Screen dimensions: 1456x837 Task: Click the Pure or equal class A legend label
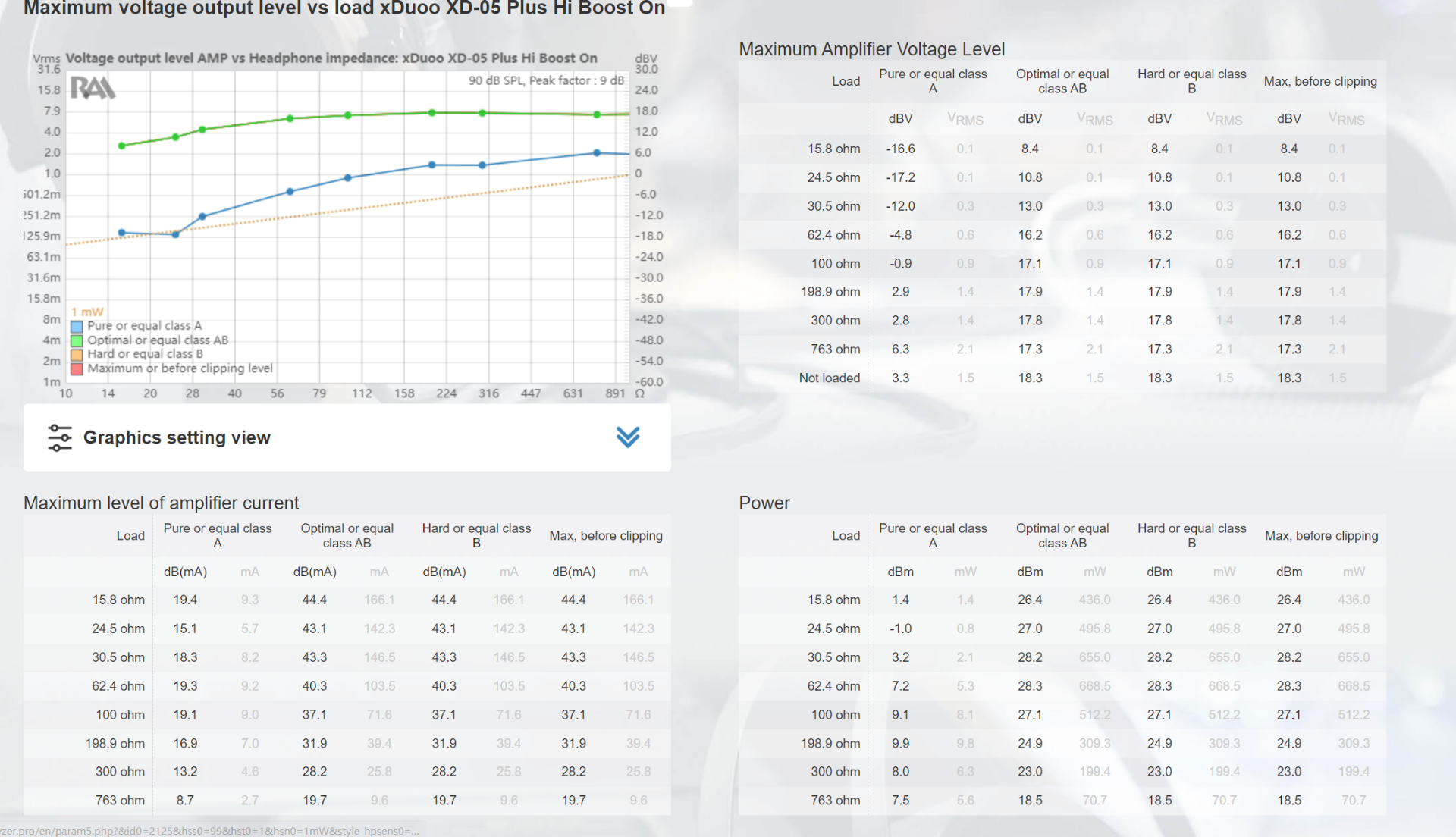(x=145, y=326)
